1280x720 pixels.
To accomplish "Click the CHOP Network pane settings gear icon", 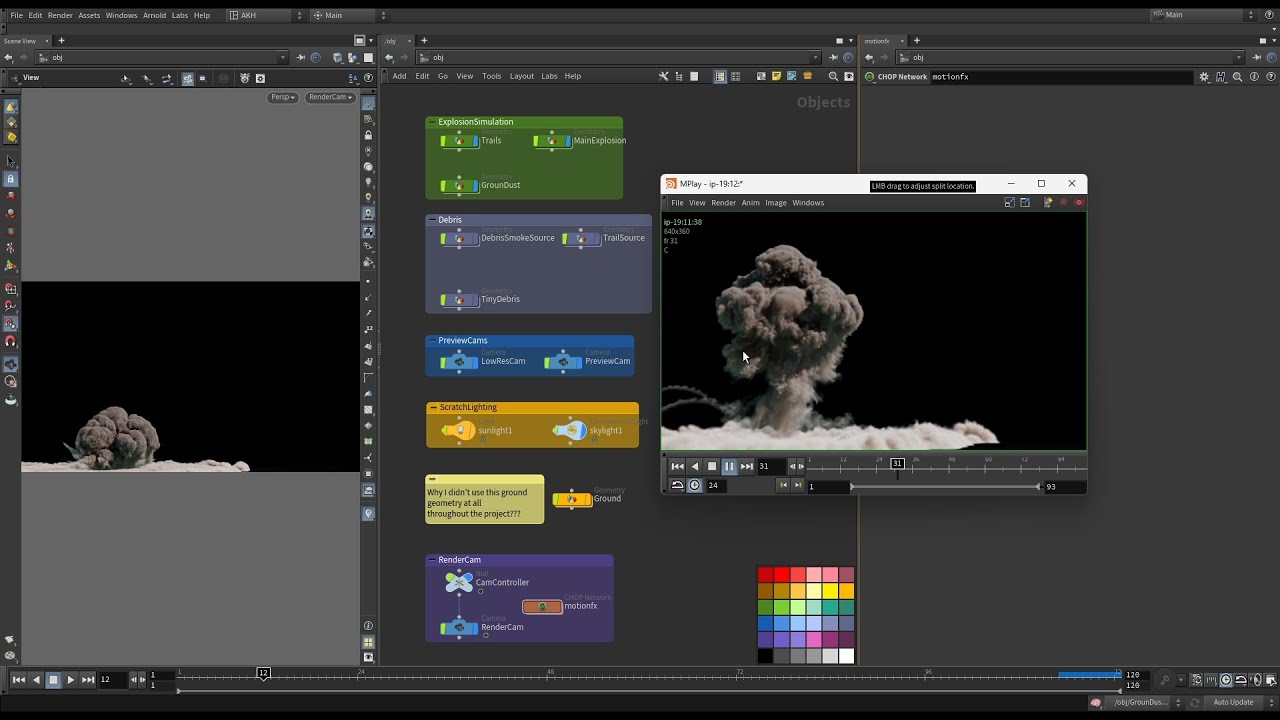I will coord(1204,76).
